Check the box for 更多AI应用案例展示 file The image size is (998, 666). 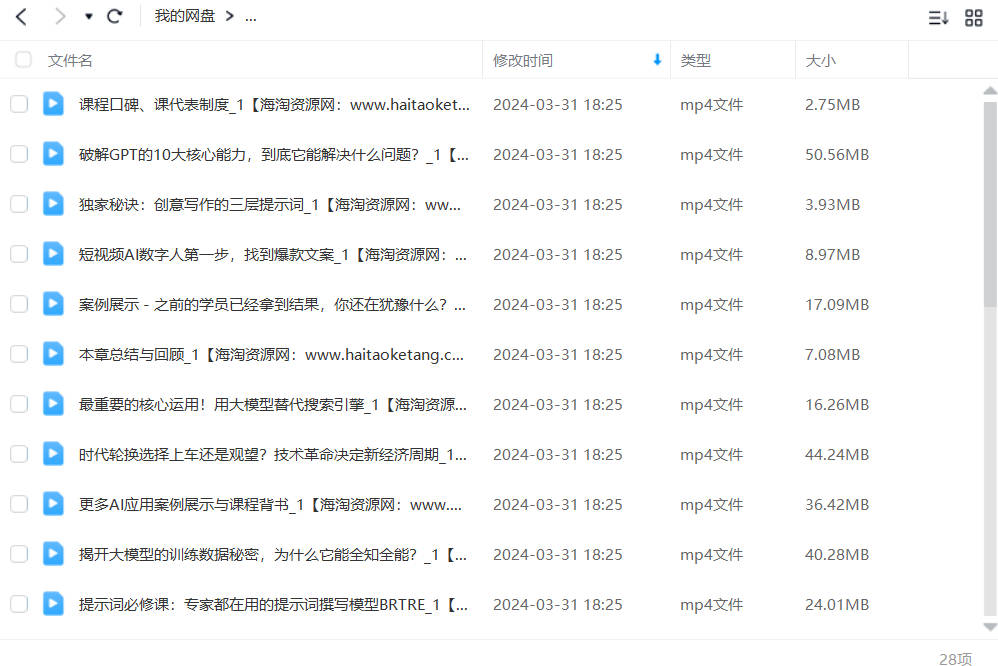[x=19, y=504]
